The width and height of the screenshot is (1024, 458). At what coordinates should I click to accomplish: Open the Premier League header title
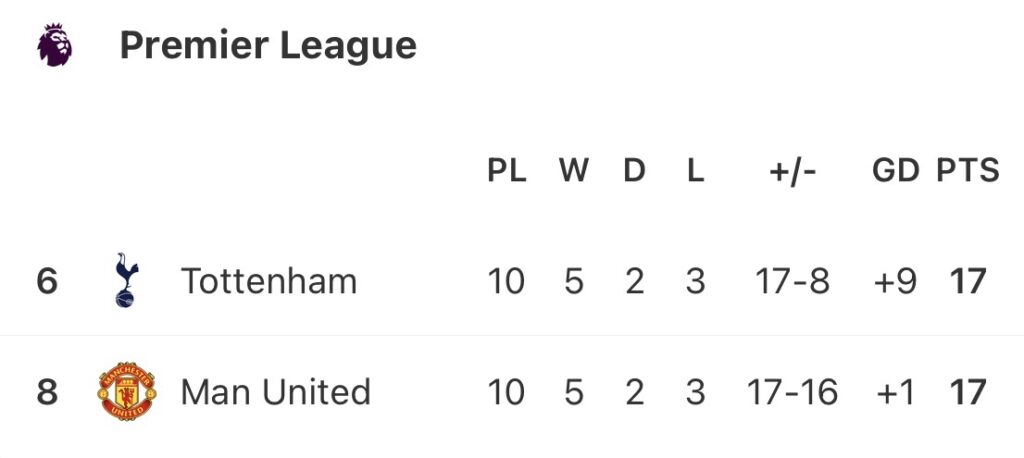pos(268,46)
